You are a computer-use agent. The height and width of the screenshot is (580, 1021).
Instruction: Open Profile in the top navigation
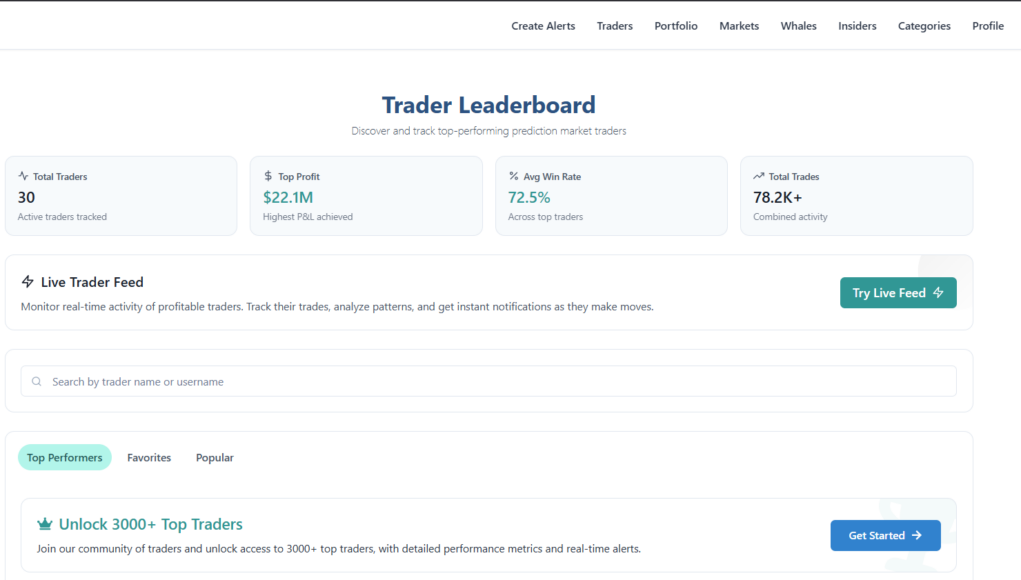coord(988,26)
